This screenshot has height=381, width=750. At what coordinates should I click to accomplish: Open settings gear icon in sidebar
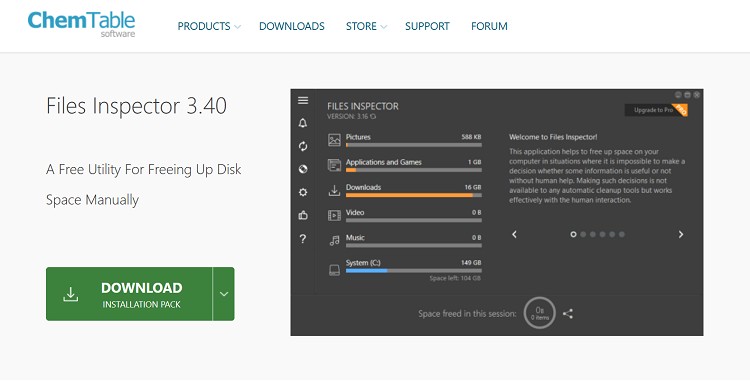tap(303, 192)
